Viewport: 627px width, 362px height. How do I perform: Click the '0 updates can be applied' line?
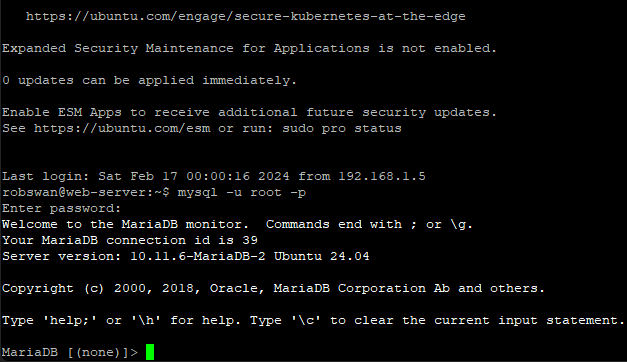[x=150, y=80]
